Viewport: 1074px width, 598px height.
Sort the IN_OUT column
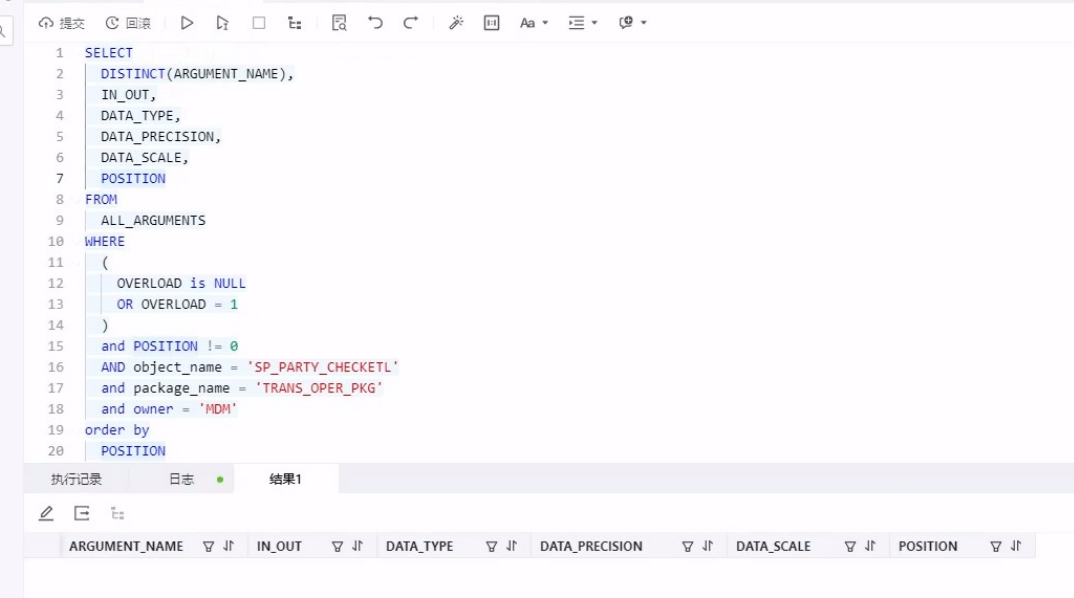358,546
